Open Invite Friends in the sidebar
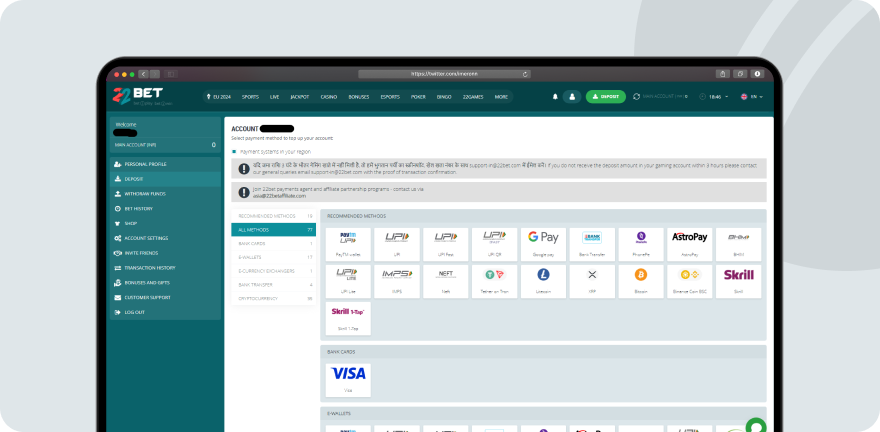Image resolution: width=880 pixels, height=432 pixels. click(x=166, y=253)
